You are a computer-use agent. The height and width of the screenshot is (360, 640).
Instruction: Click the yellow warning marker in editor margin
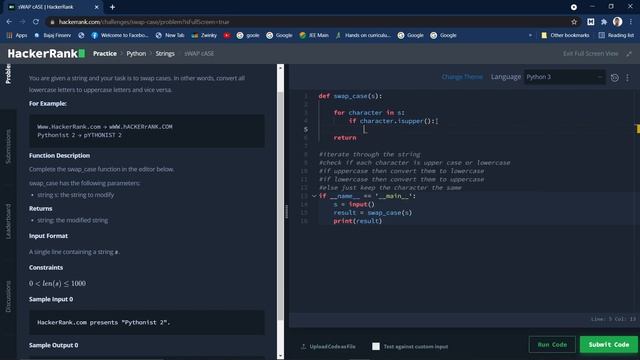tap(638, 129)
